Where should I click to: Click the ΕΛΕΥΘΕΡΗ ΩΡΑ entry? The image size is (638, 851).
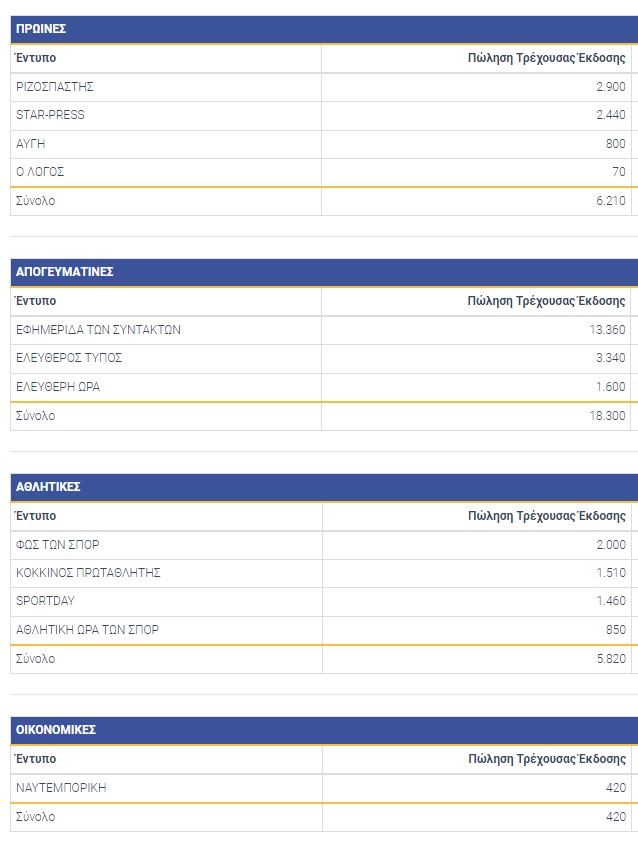(58, 387)
